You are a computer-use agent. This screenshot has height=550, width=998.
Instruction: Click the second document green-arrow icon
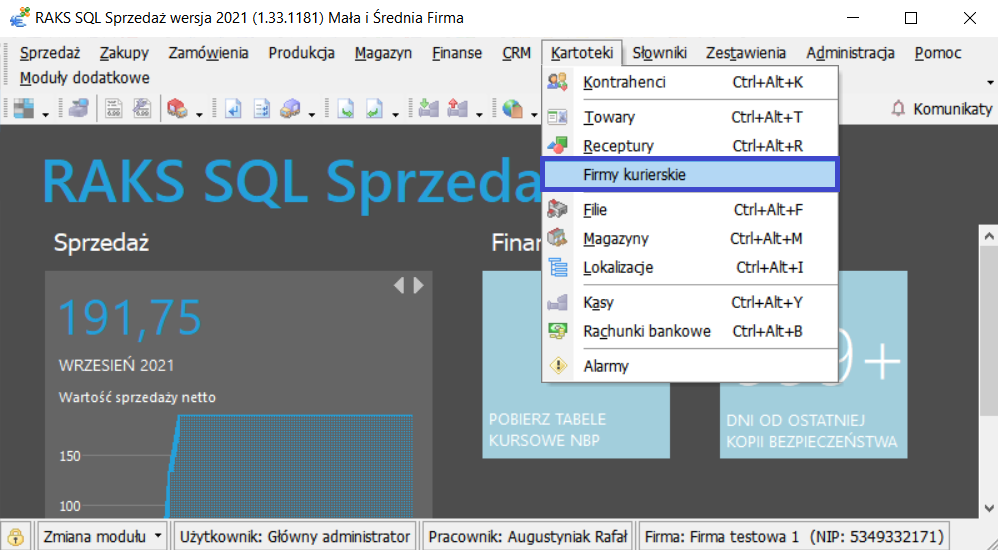tap(374, 109)
